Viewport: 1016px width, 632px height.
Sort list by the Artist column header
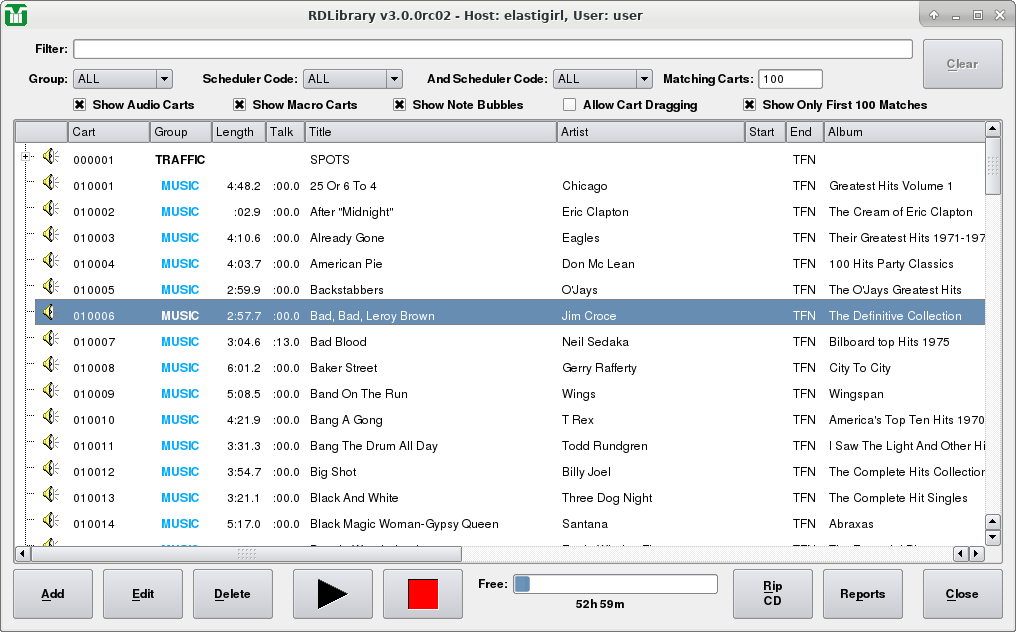point(650,132)
